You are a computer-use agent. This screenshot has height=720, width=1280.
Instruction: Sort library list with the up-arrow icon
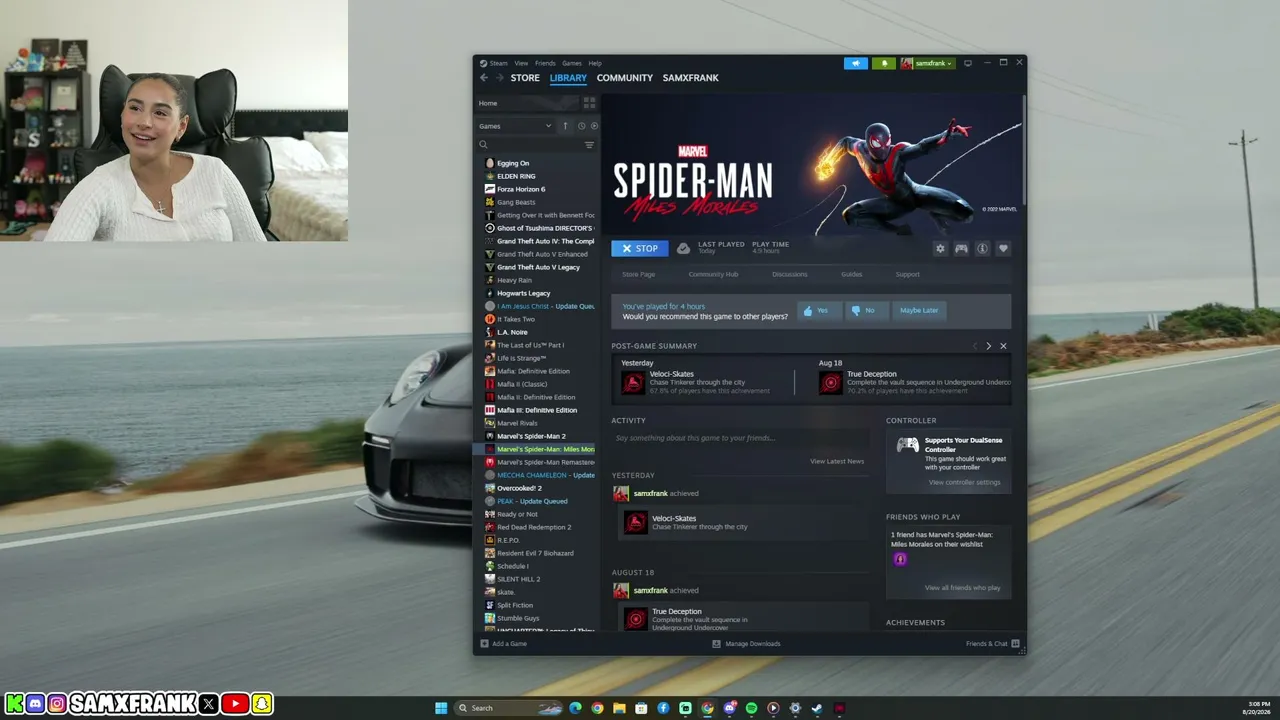click(x=565, y=126)
